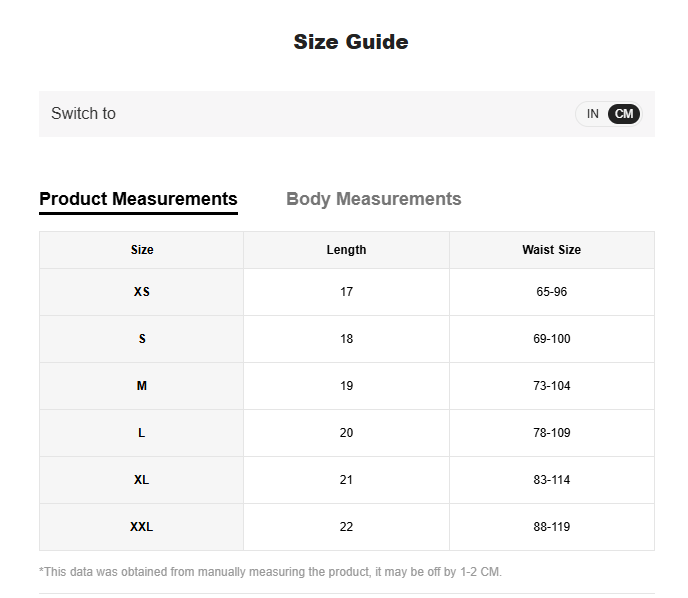The height and width of the screenshot is (598, 688).
Task: Click the waist size 73-104 cell
Action: tap(551, 386)
